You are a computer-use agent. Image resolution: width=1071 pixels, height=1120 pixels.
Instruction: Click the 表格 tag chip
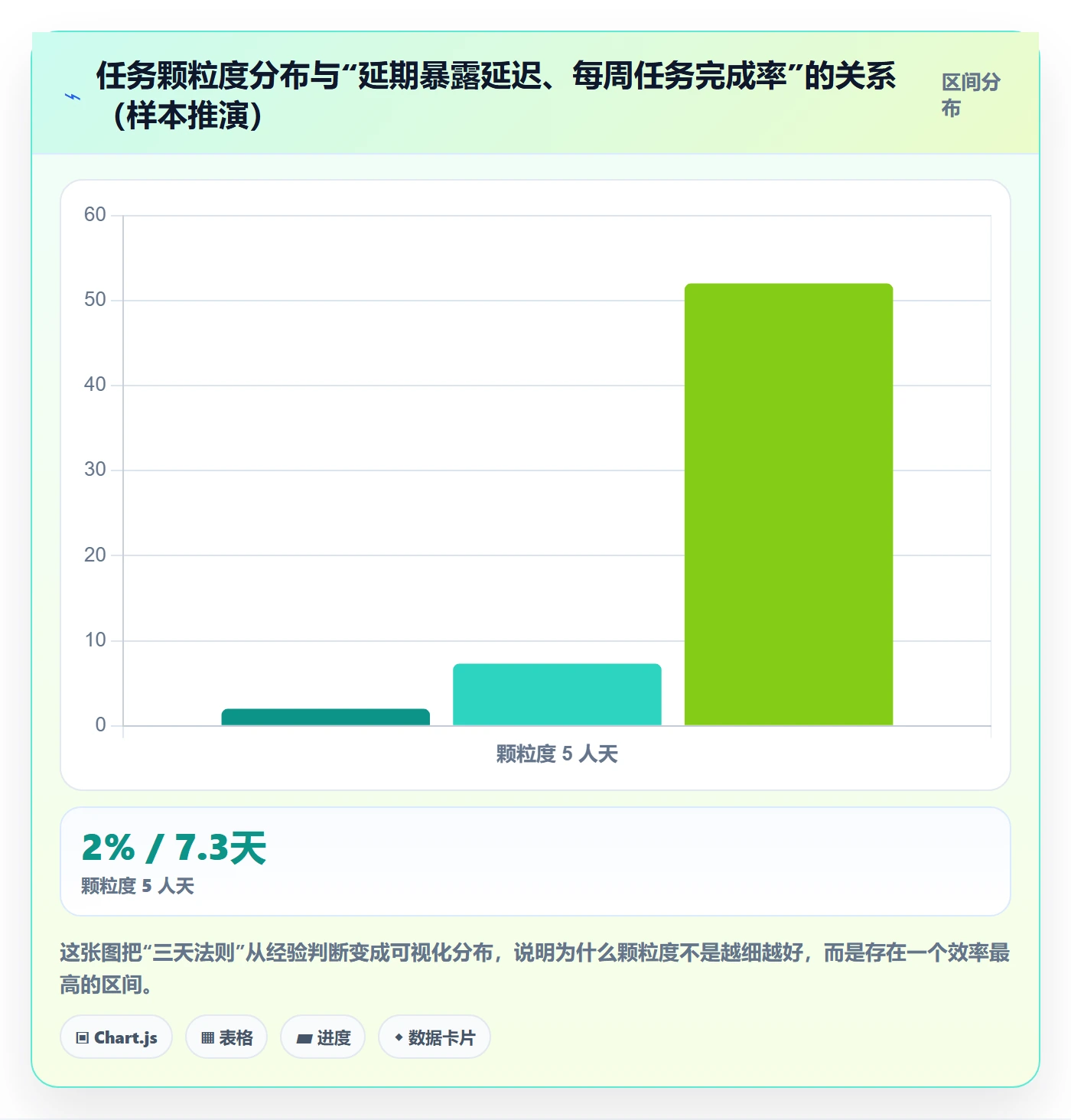[226, 1037]
